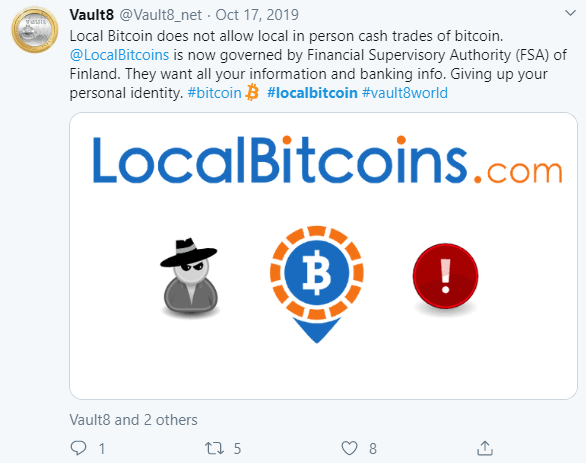Click the orange Bitcoin emoji symbol
This screenshot has height=463, width=586.
(252, 92)
